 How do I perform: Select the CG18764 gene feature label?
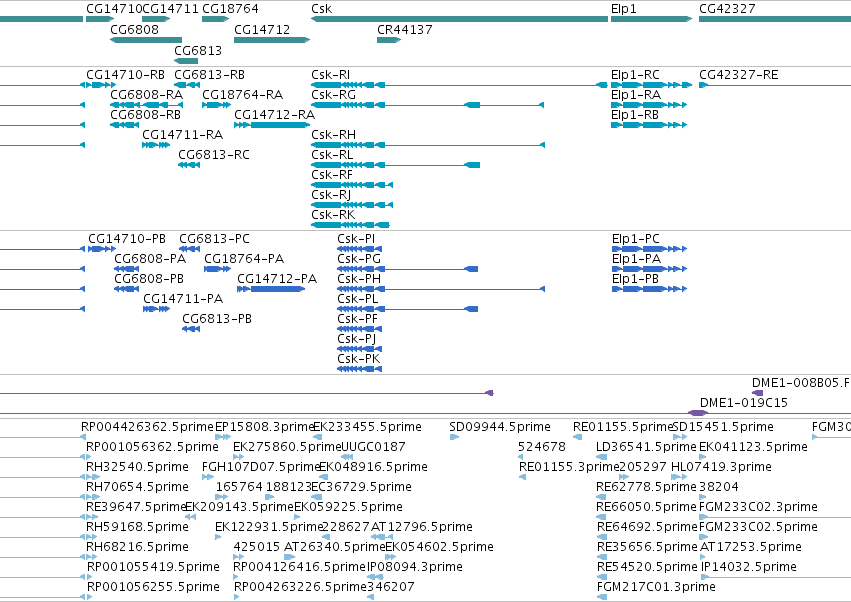(x=230, y=9)
